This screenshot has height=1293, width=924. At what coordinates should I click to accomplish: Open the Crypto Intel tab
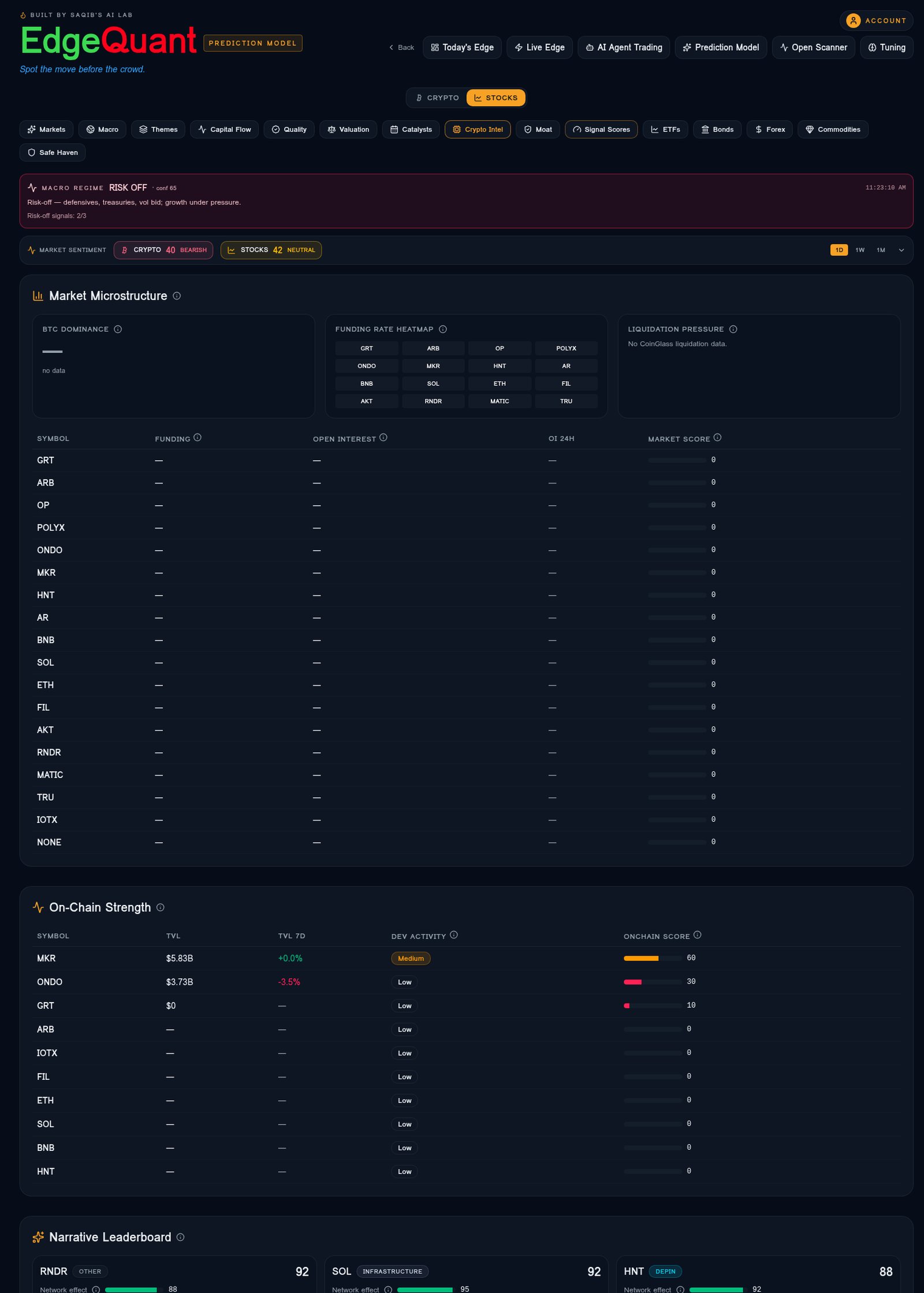478,129
